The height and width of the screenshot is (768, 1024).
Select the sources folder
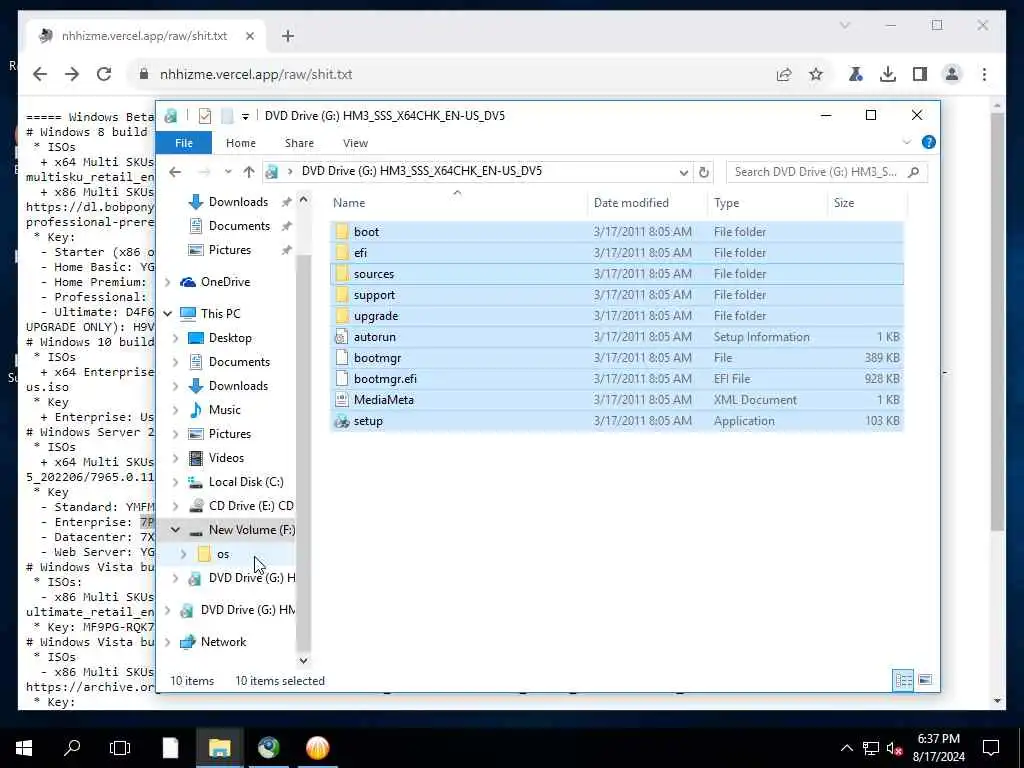[x=616, y=274]
